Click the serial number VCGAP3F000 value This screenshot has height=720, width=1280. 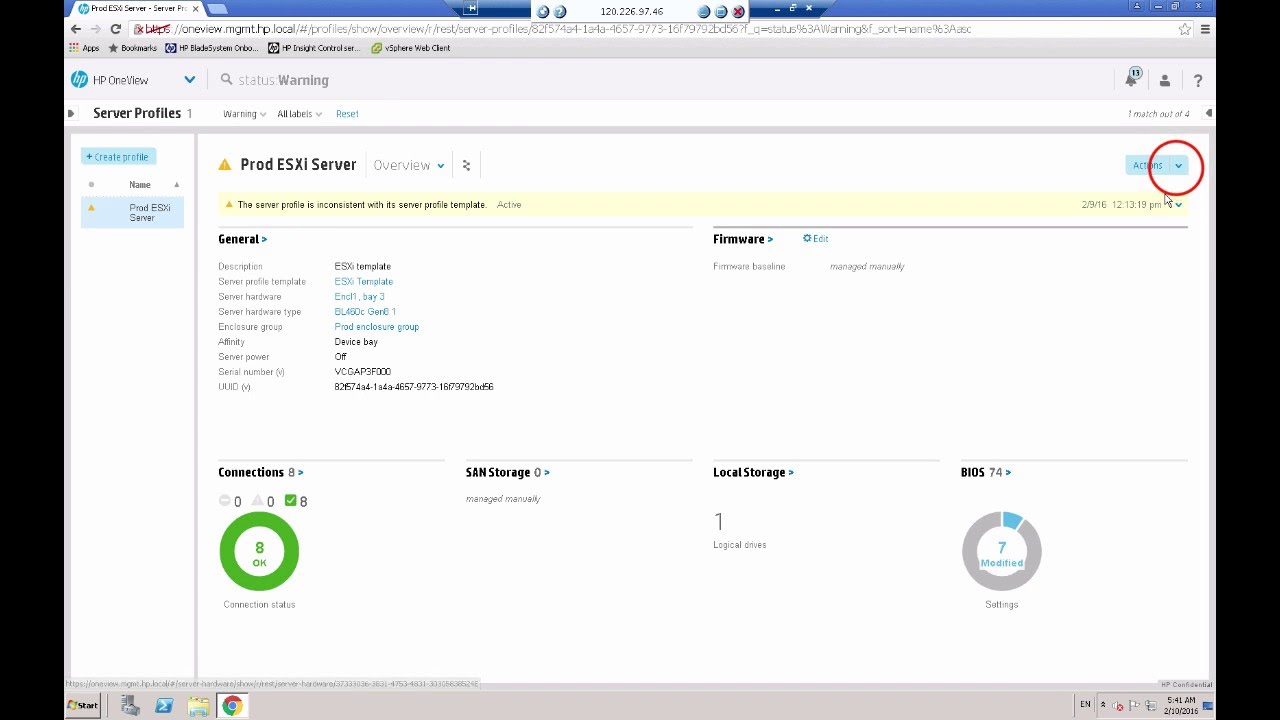tap(362, 372)
